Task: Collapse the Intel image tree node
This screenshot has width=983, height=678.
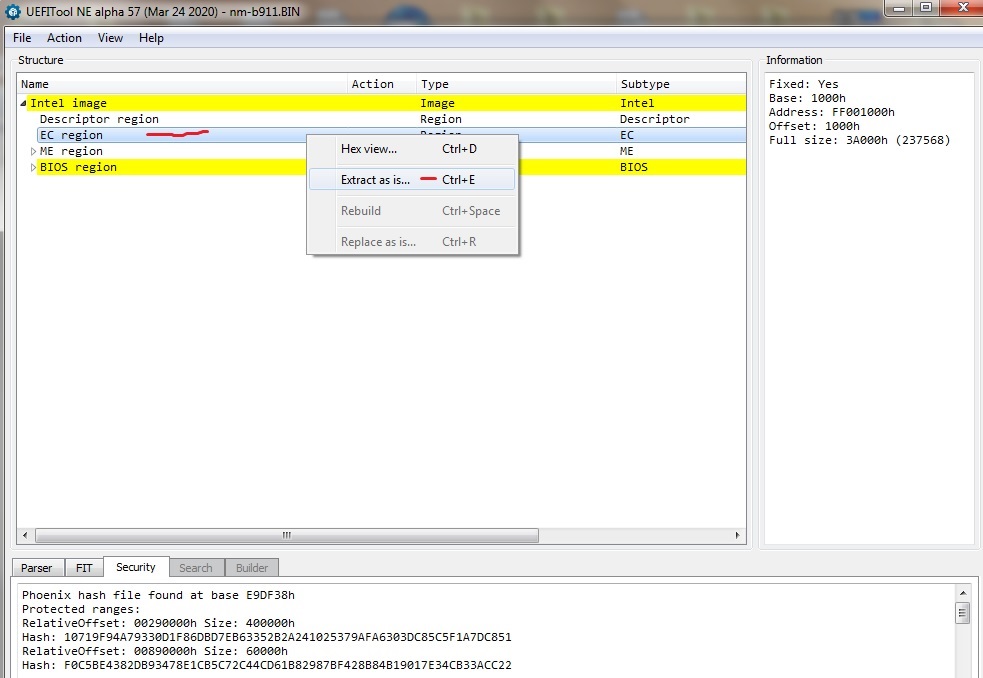Action: click(24, 103)
